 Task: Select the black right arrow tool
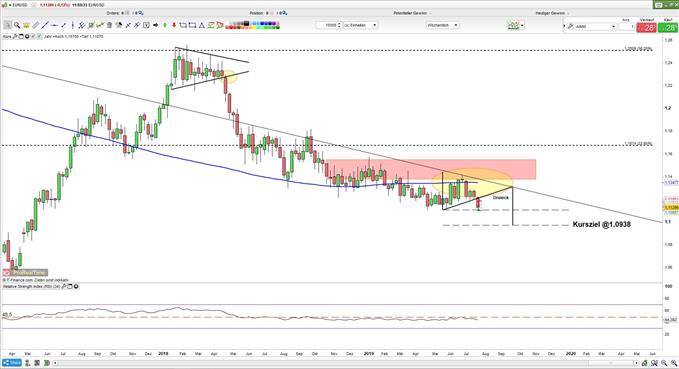tap(155, 25)
